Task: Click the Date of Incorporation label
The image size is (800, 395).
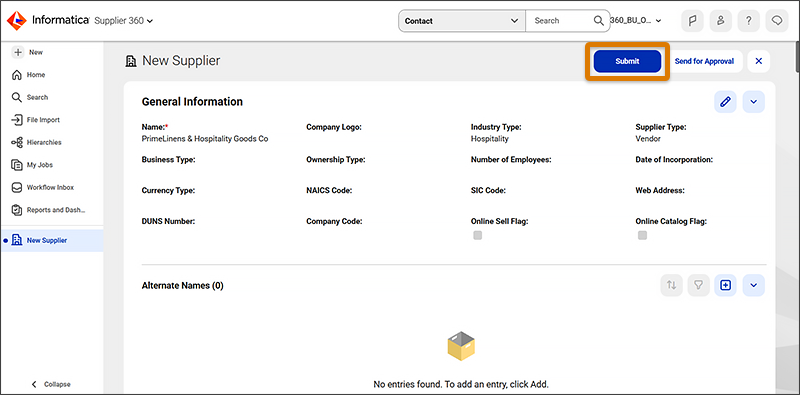Action: click(674, 160)
